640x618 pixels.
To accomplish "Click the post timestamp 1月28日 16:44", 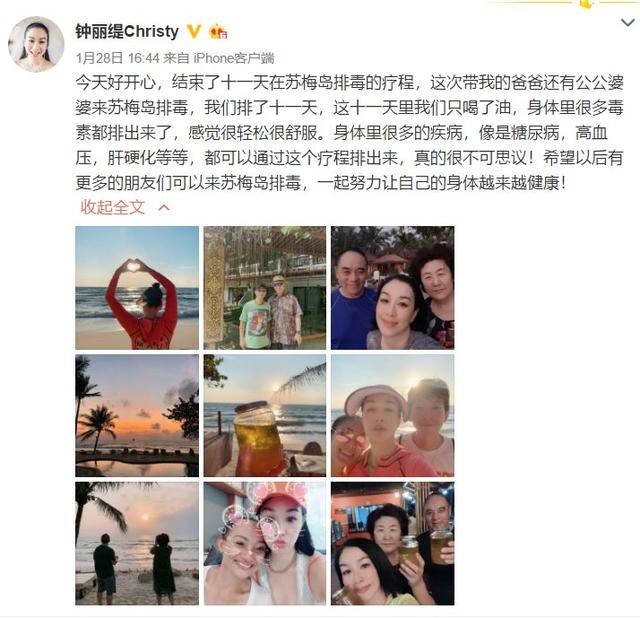I will pyautogui.click(x=118, y=58).
